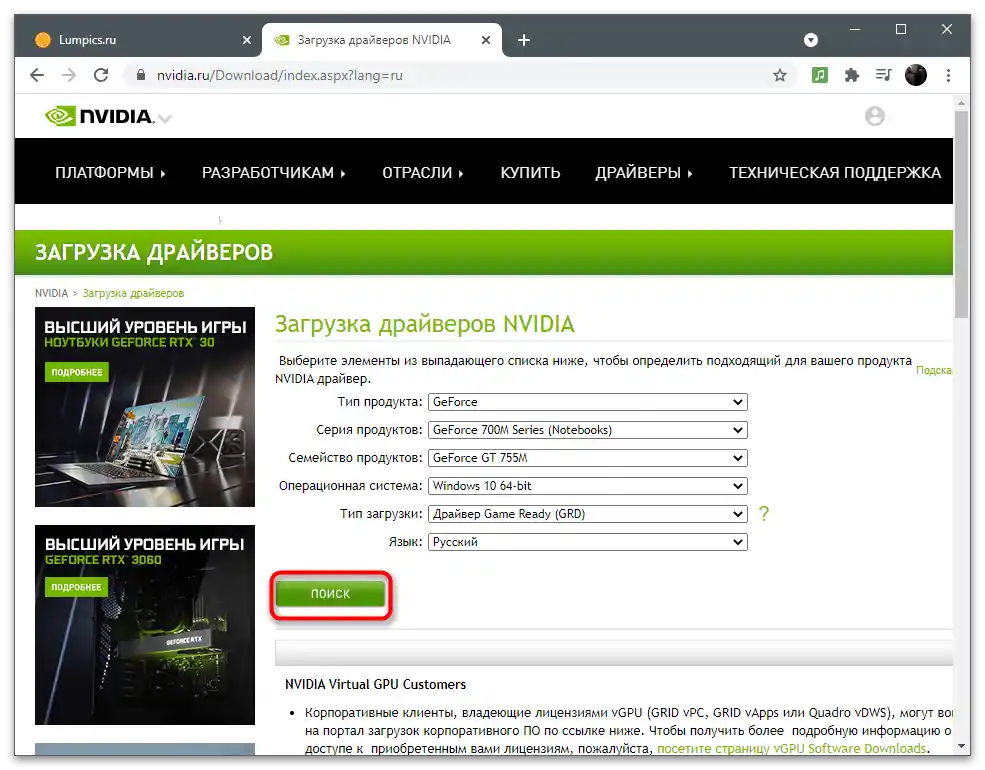Expand the Операционная система dropdown
Image resolution: width=985 pixels, height=770 pixels.
tap(587, 486)
